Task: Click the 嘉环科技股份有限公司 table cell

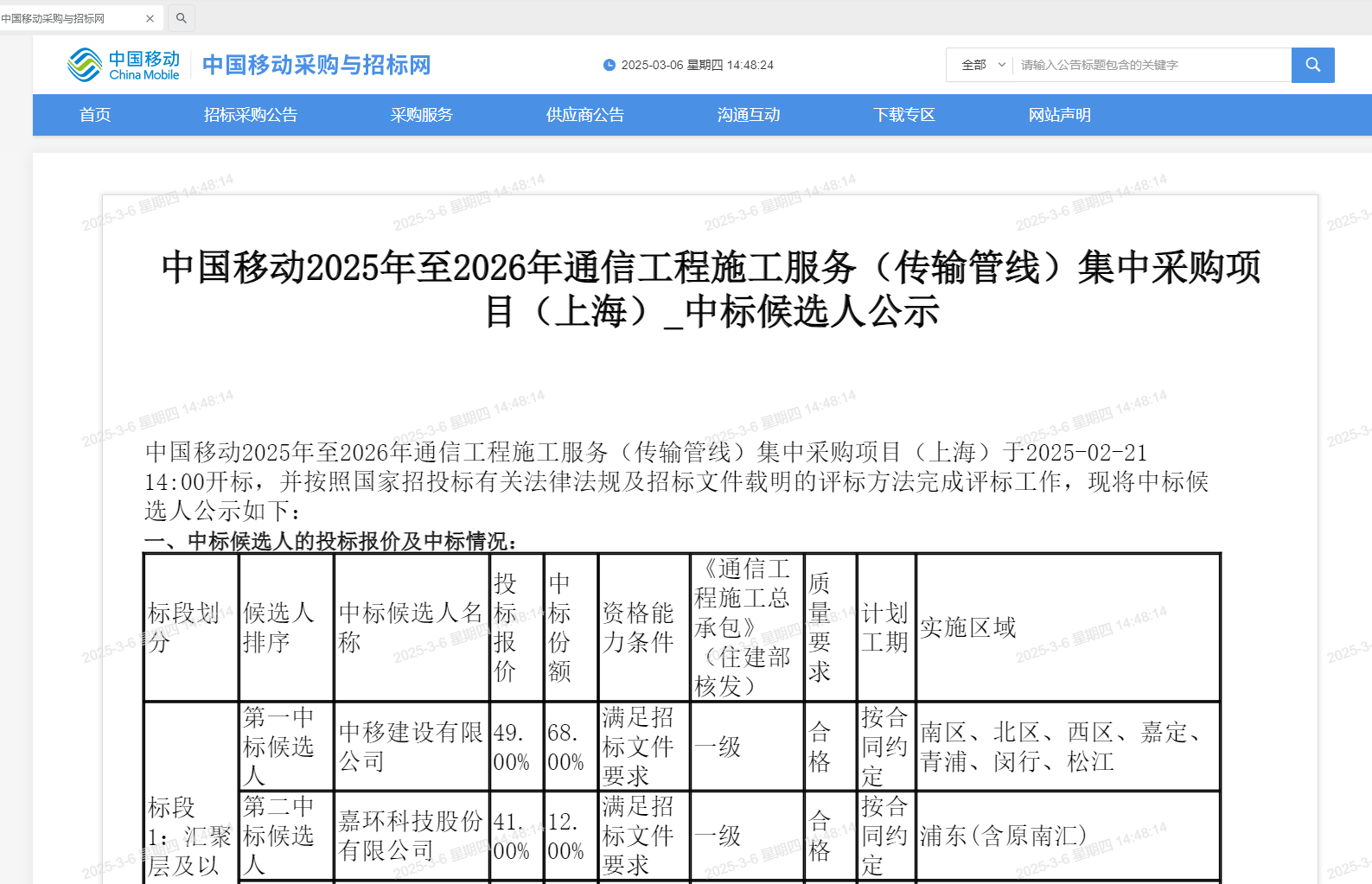Action: pyautogui.click(x=411, y=836)
